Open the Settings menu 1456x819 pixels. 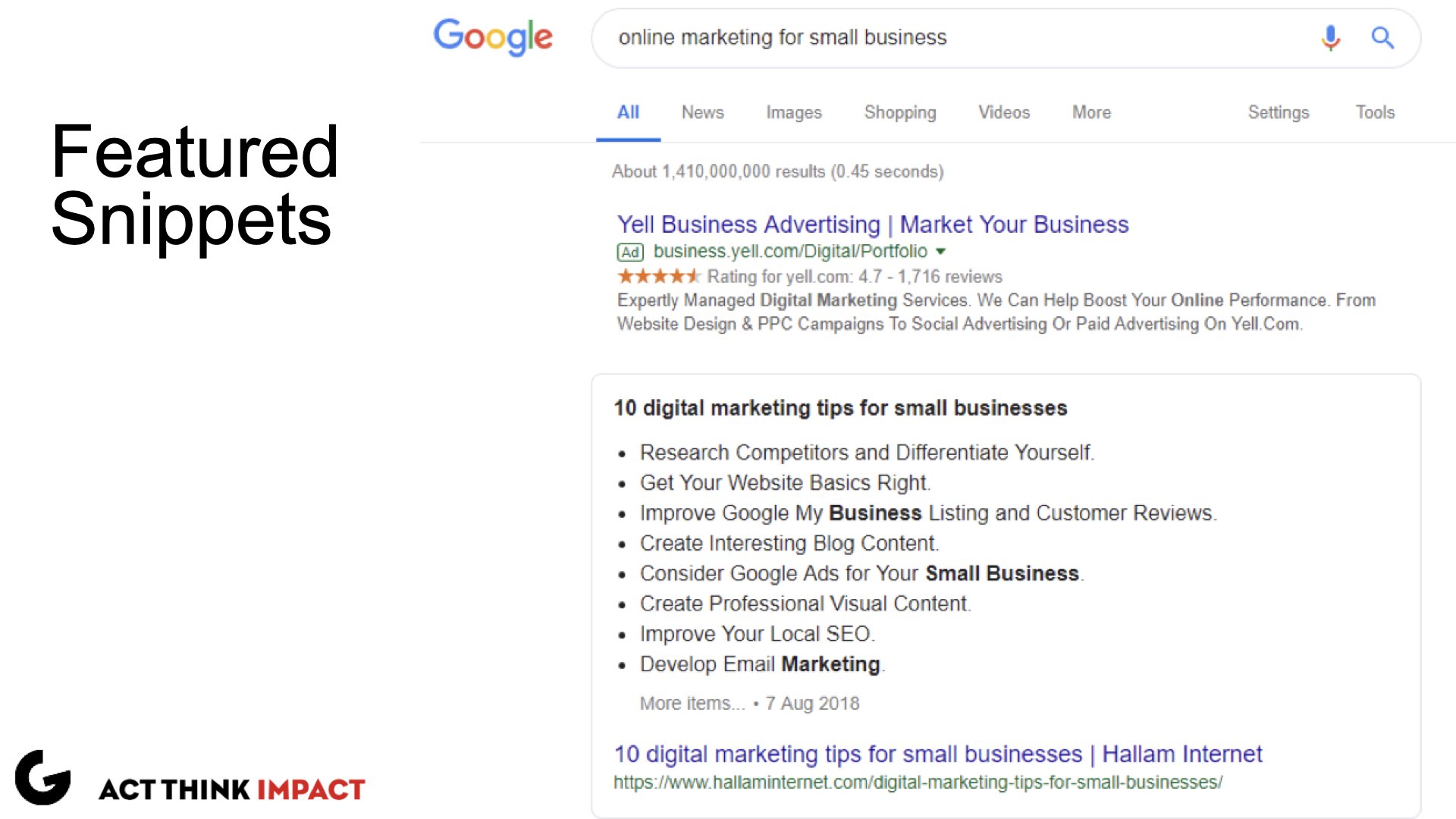1279,112
